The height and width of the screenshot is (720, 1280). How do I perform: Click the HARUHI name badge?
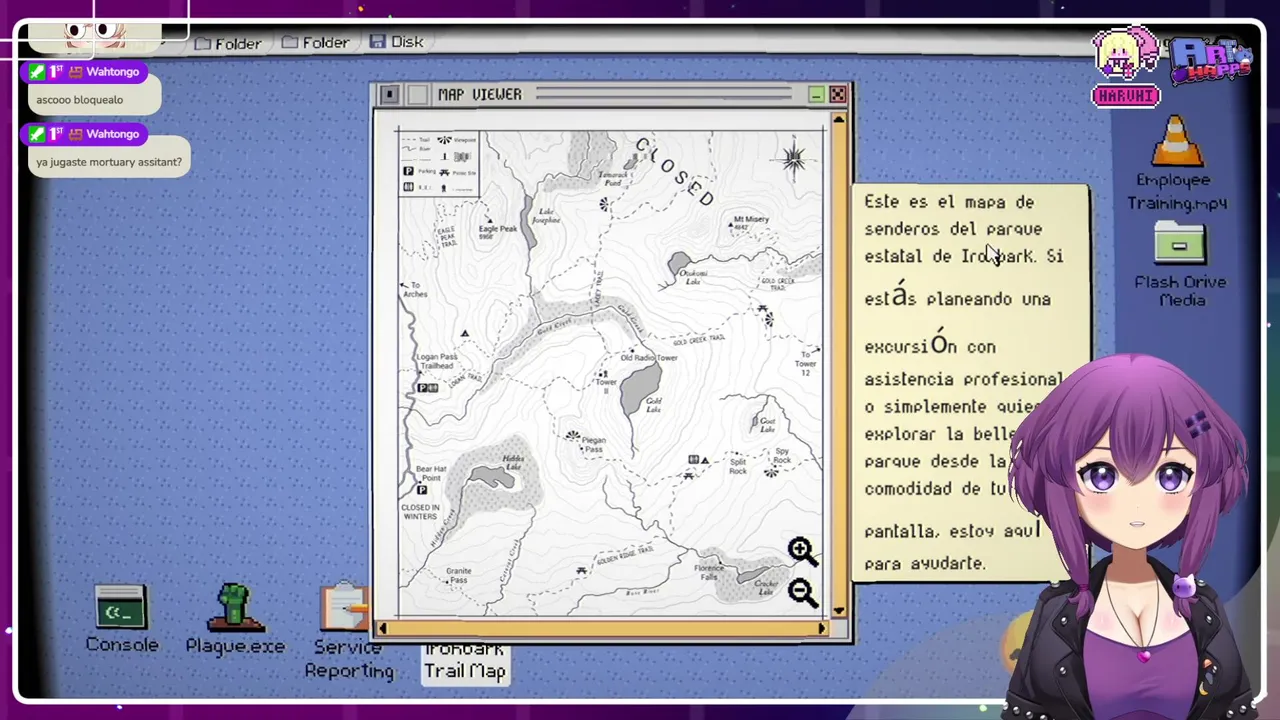pyautogui.click(x=1127, y=96)
